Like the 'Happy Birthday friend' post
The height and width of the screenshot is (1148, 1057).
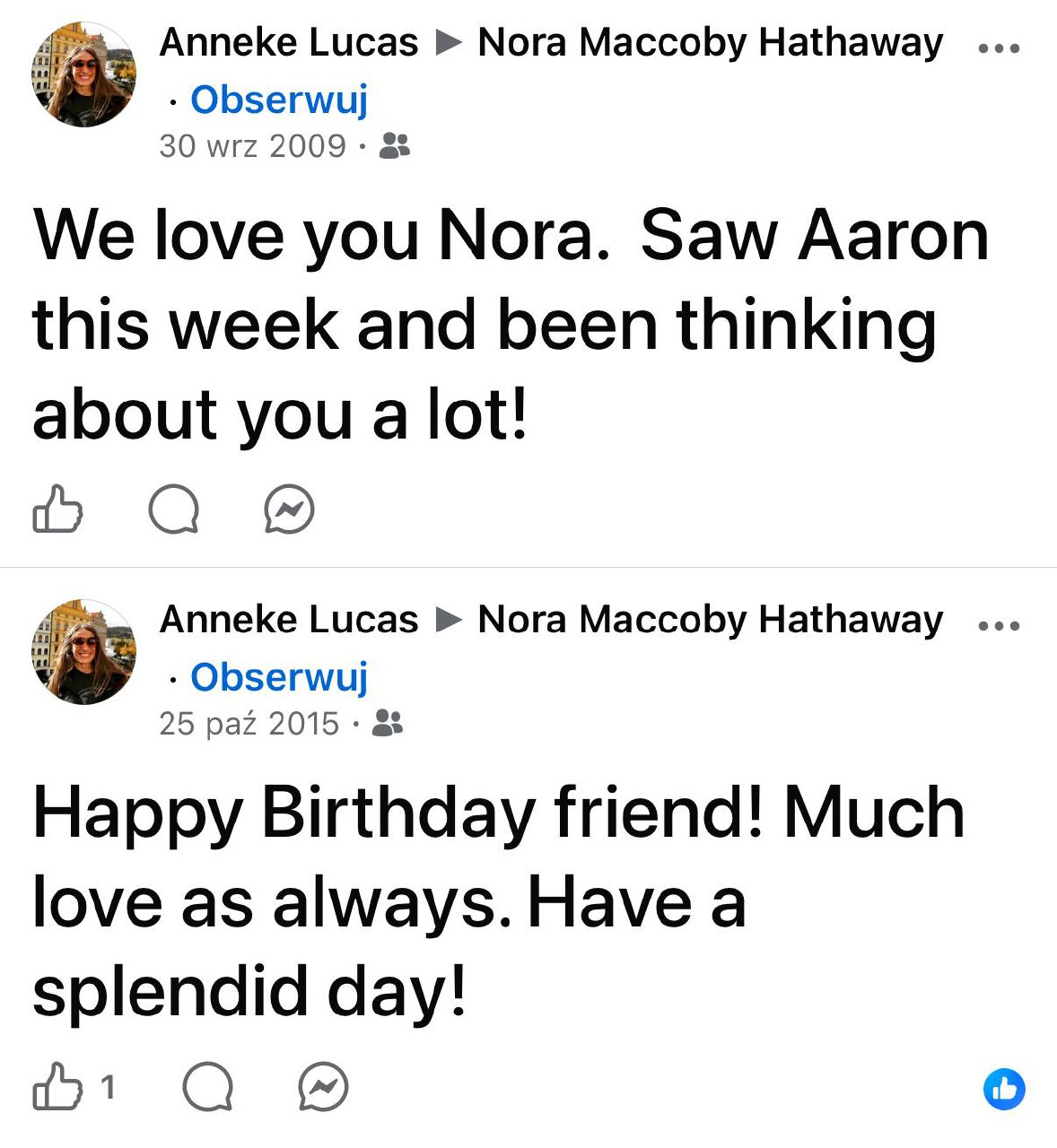[x=57, y=1087]
